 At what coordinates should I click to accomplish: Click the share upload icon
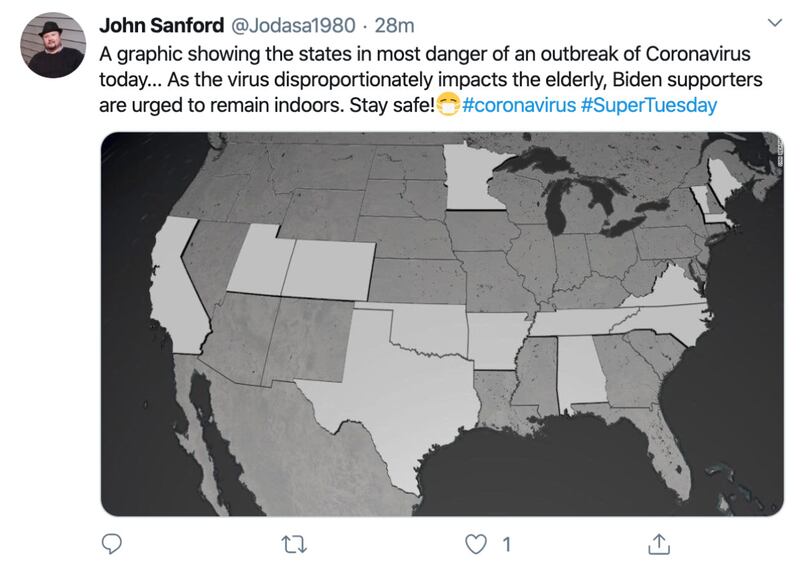click(661, 543)
